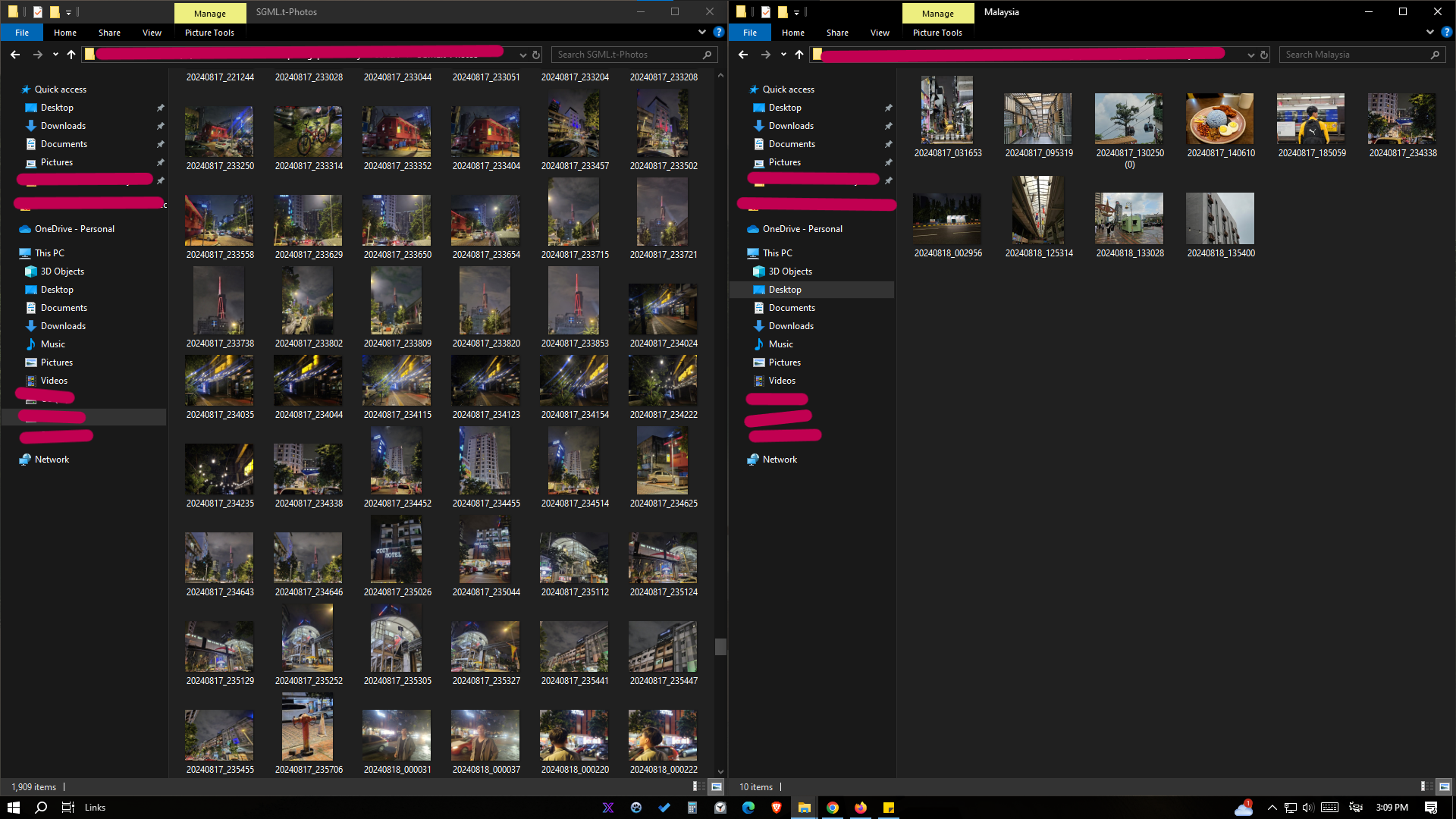Open Windows notification center icon

click(1431, 808)
